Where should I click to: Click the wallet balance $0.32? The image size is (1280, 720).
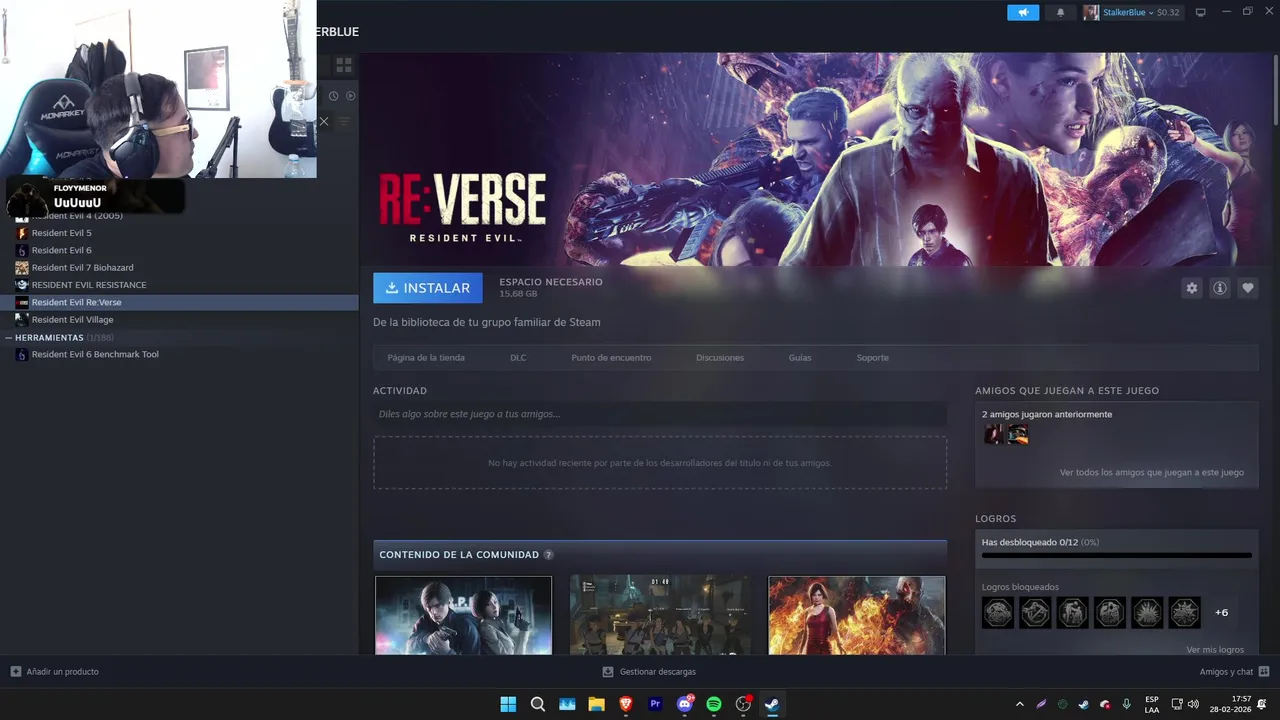point(1168,12)
